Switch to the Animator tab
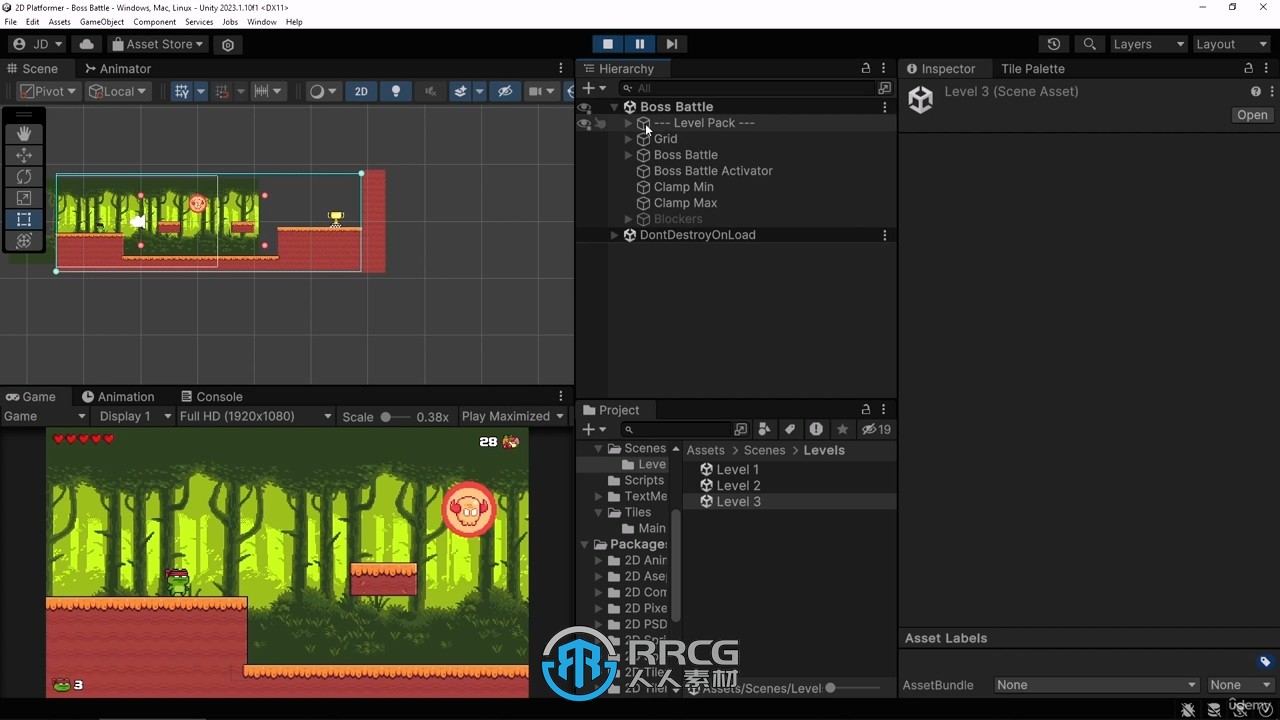 point(118,69)
